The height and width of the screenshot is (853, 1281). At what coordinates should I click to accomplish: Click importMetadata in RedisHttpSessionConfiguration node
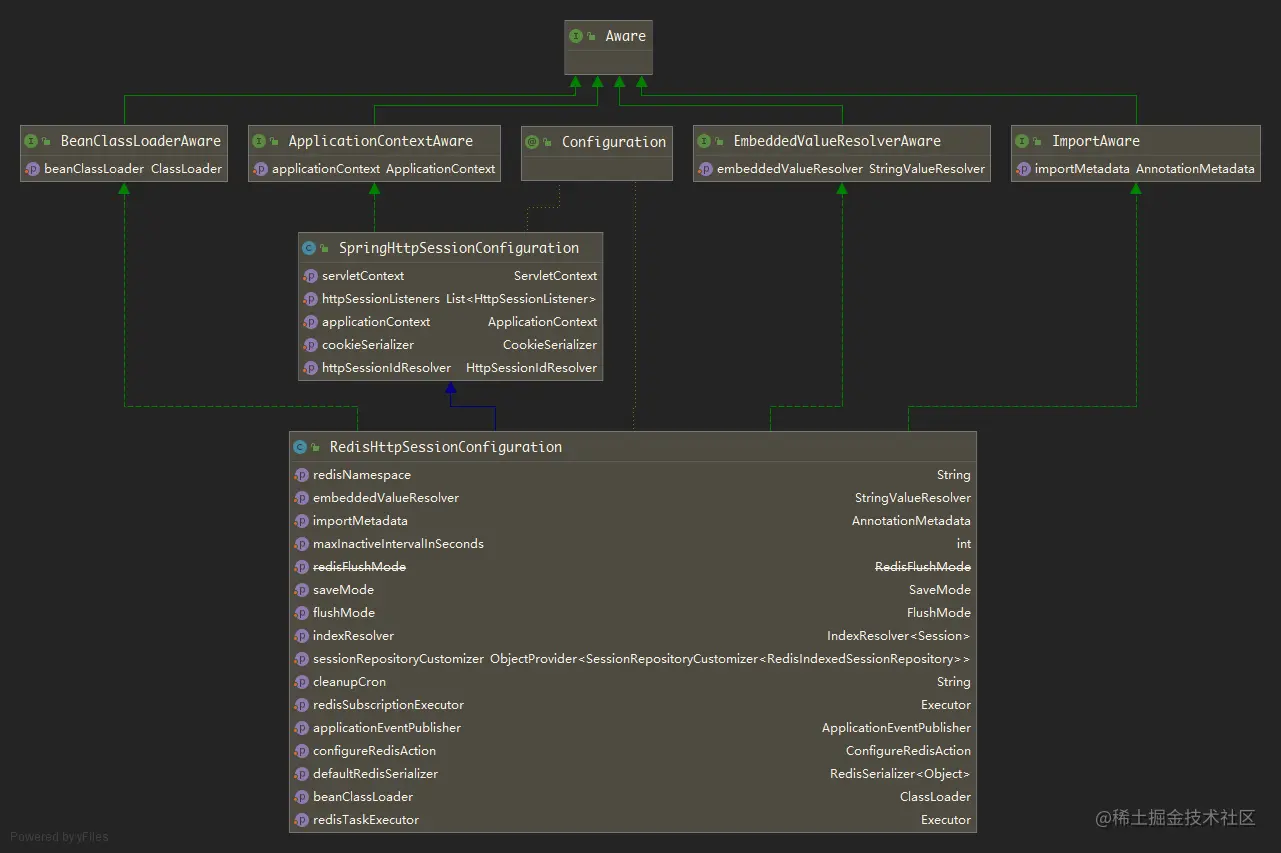point(360,521)
